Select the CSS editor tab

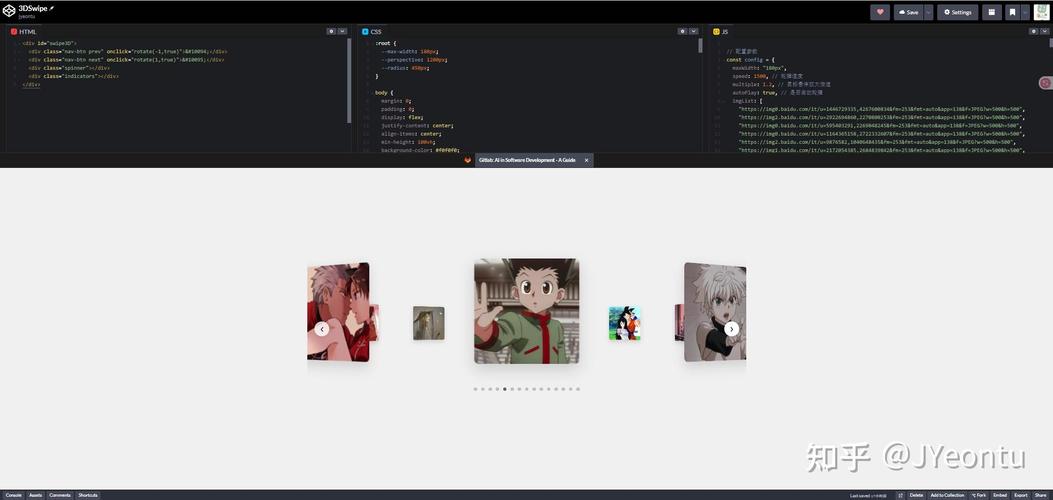point(371,32)
